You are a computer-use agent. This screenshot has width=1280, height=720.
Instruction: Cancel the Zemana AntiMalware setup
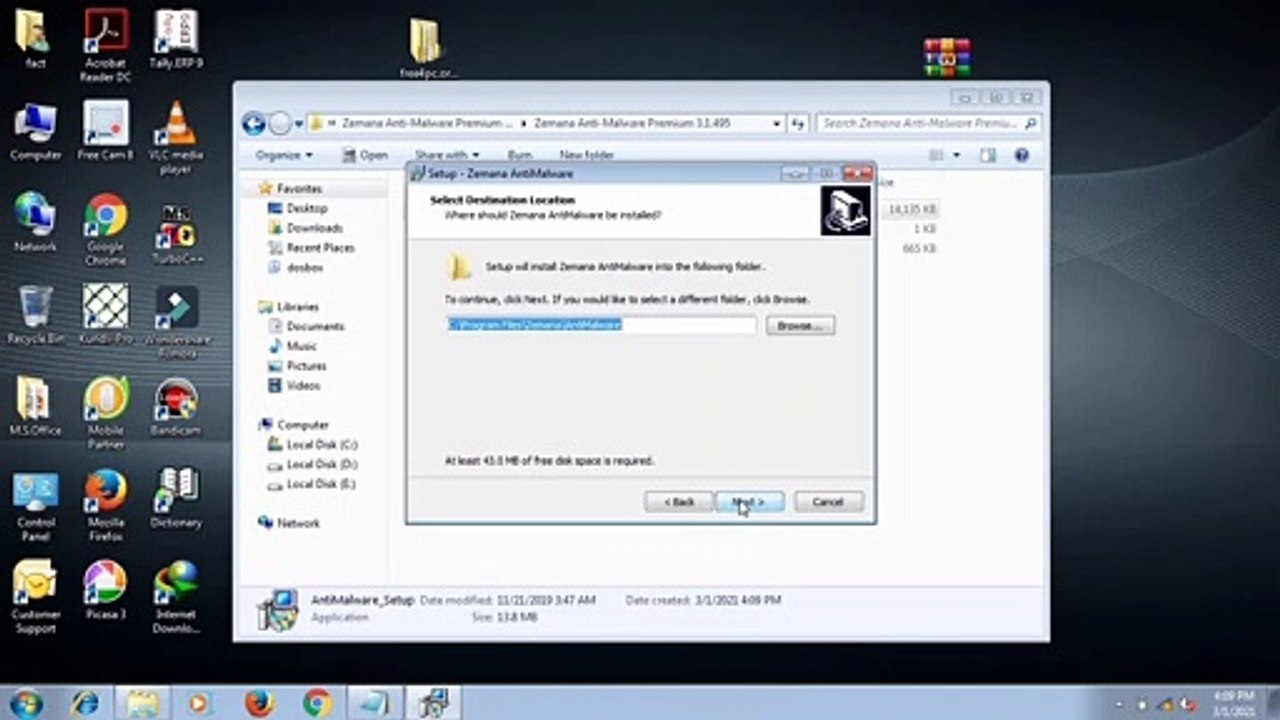coord(828,501)
